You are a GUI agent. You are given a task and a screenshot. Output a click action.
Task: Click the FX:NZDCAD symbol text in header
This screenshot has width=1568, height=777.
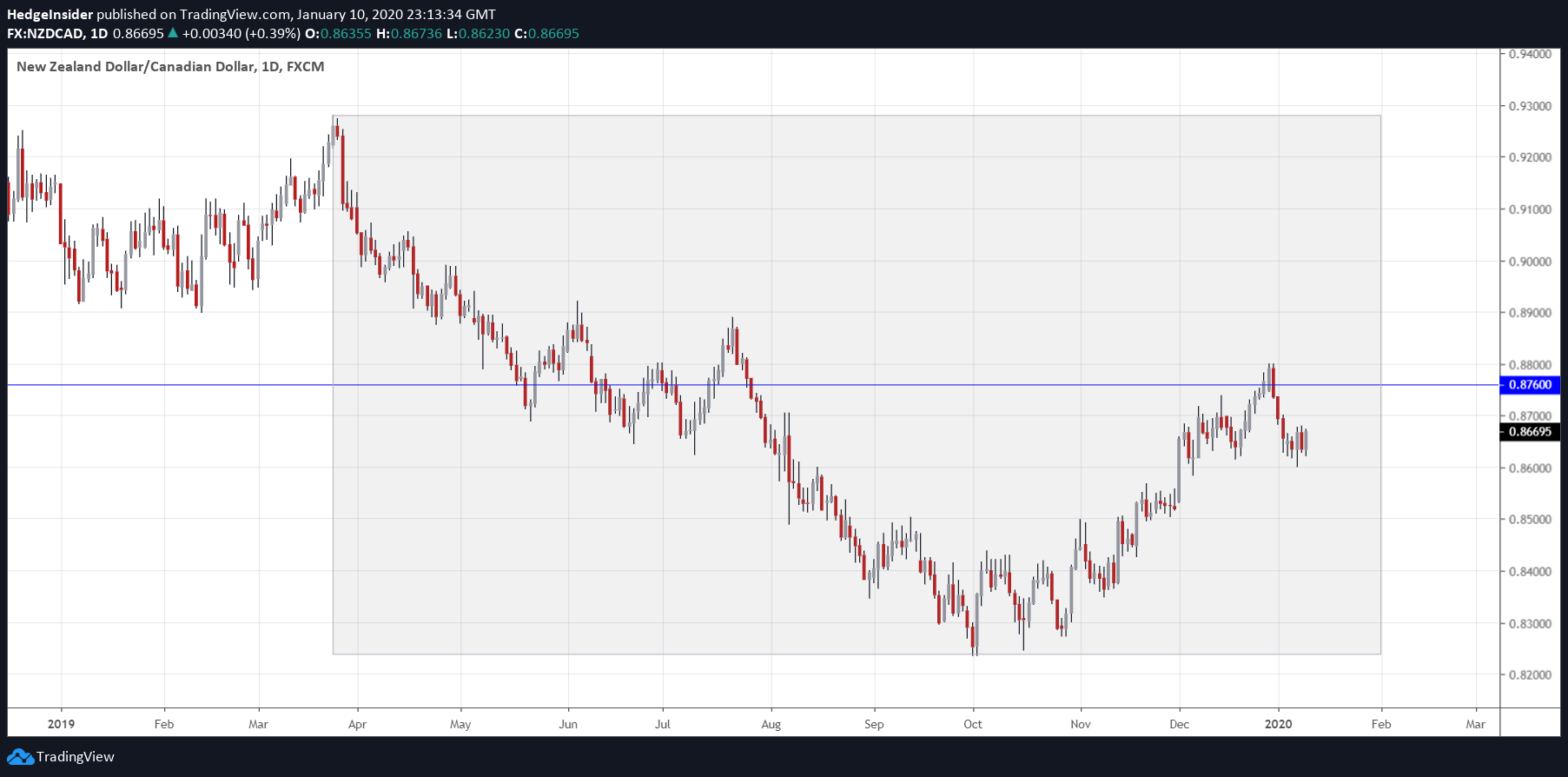[x=45, y=33]
